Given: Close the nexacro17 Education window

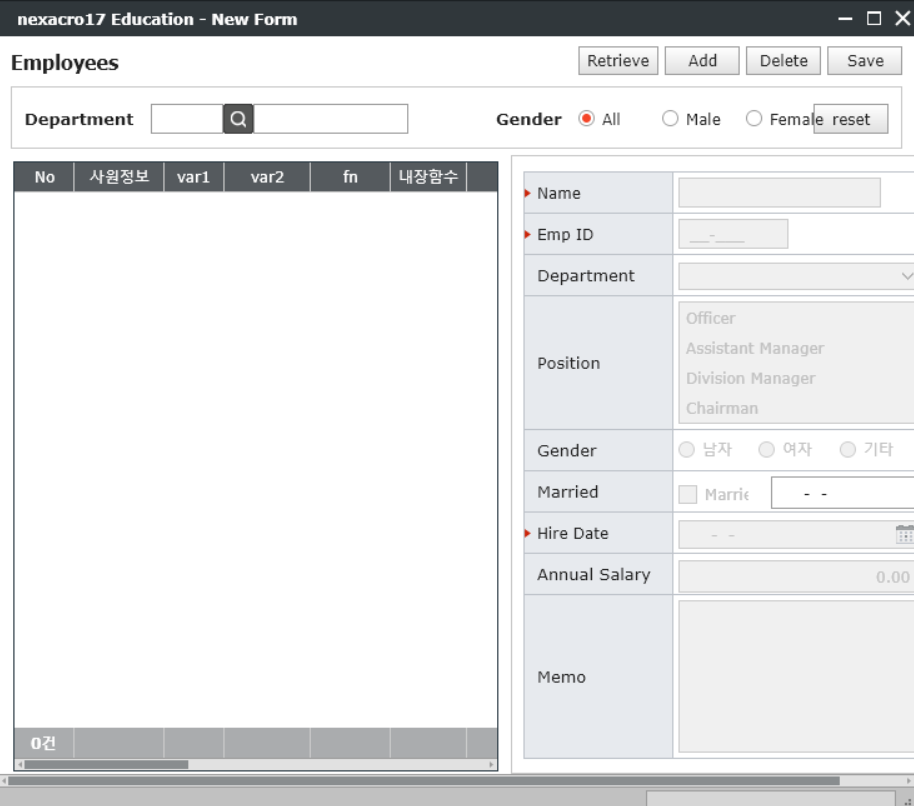Looking at the screenshot, I should pyautogui.click(x=902, y=19).
